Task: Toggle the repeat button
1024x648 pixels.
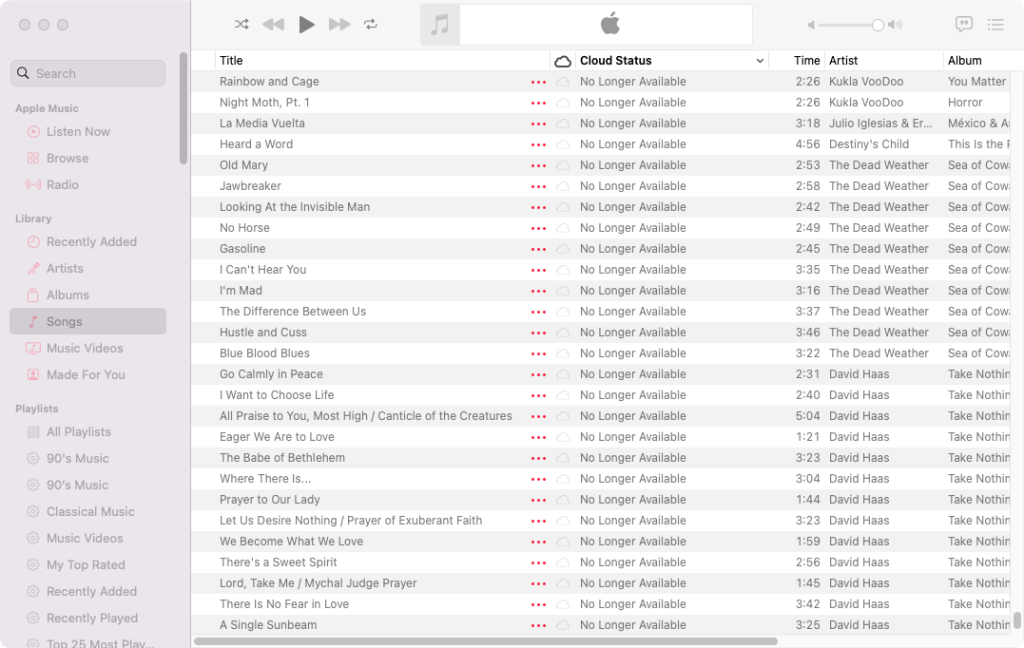Action: click(x=371, y=24)
